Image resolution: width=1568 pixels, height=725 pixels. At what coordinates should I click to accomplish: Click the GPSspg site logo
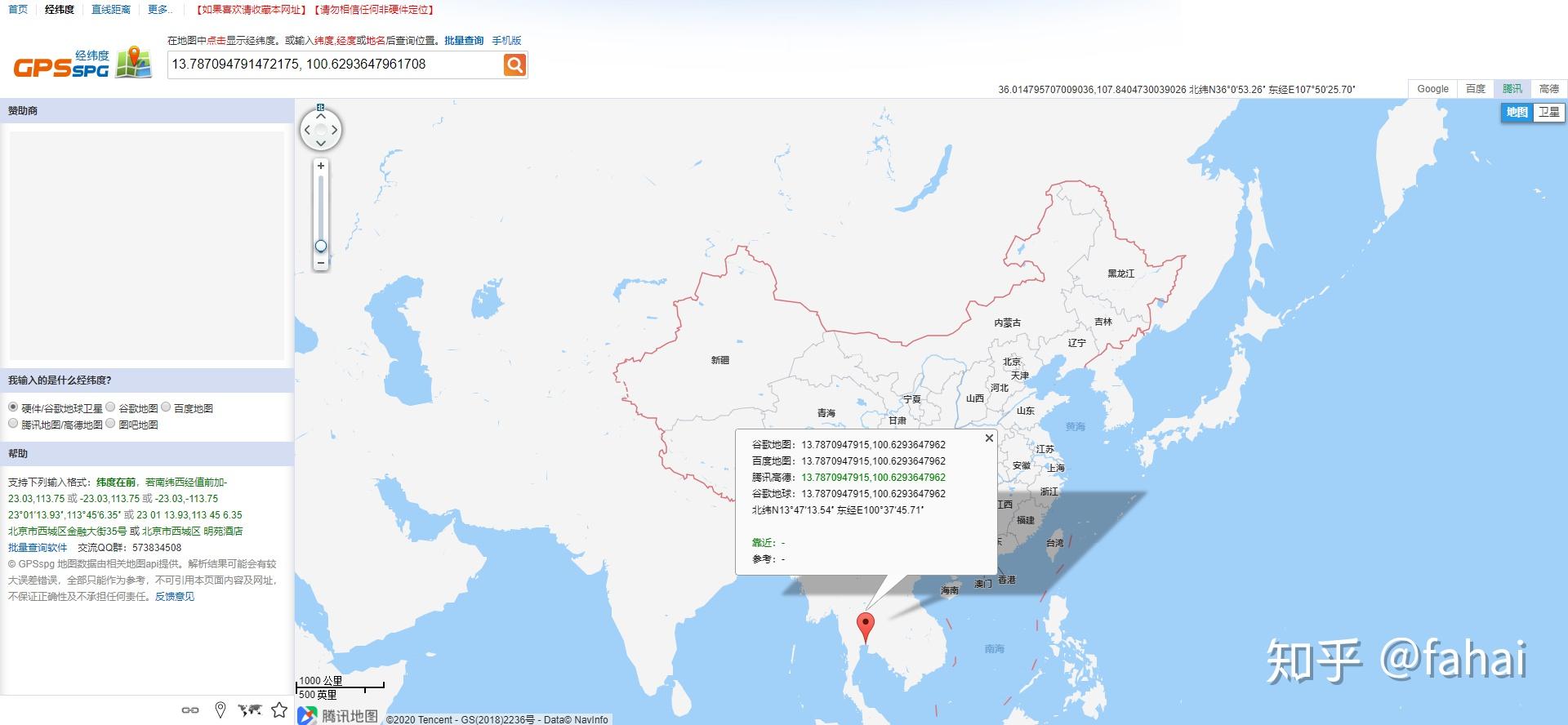point(82,64)
